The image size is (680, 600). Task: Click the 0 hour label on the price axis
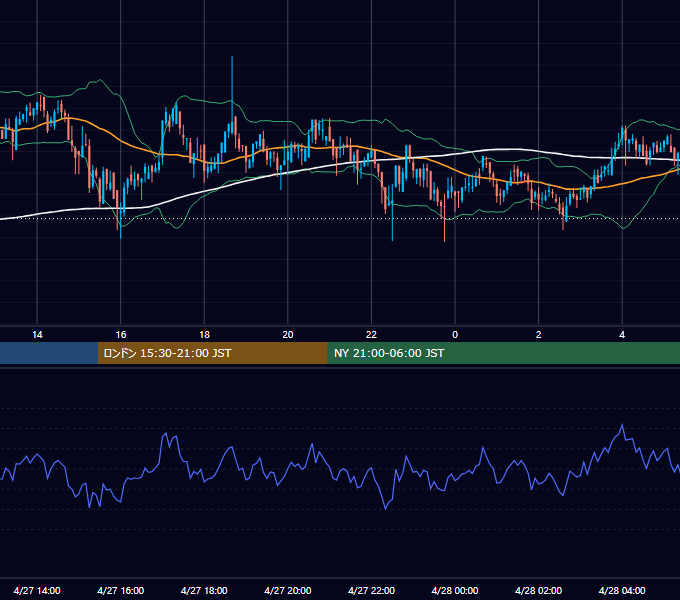pos(455,335)
